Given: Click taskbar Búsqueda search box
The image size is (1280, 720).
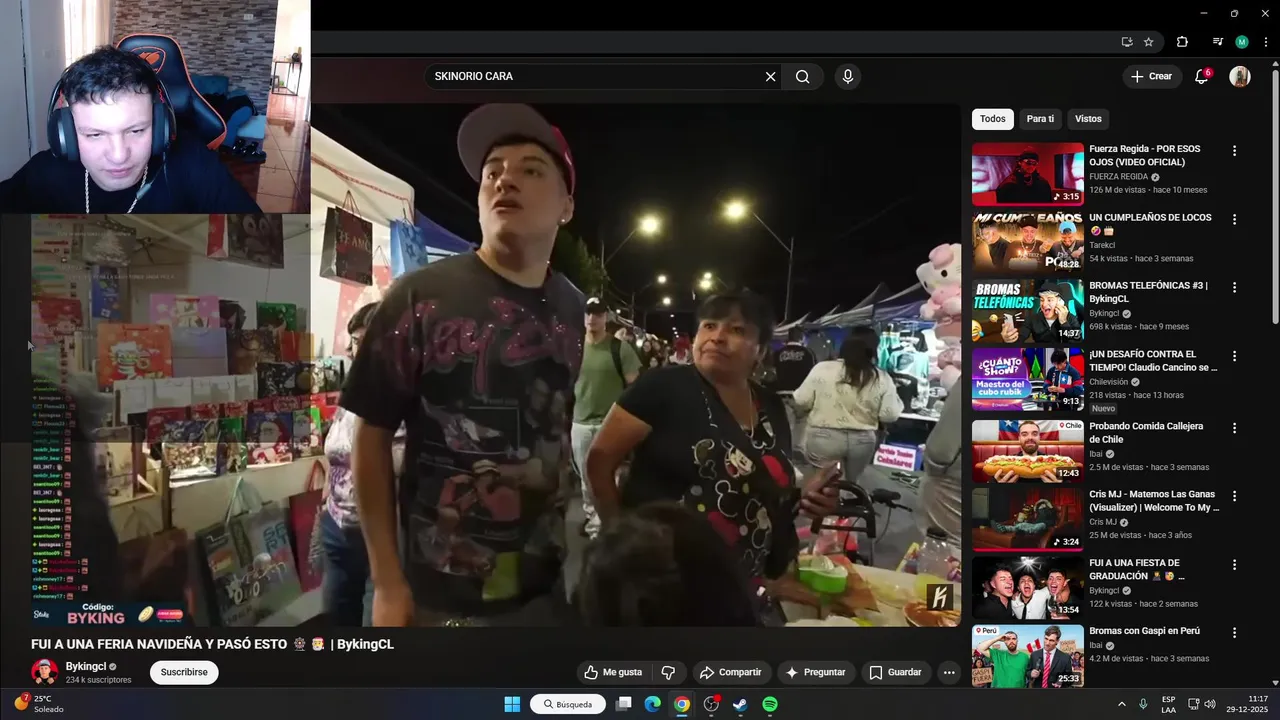Looking at the screenshot, I should (x=568, y=704).
